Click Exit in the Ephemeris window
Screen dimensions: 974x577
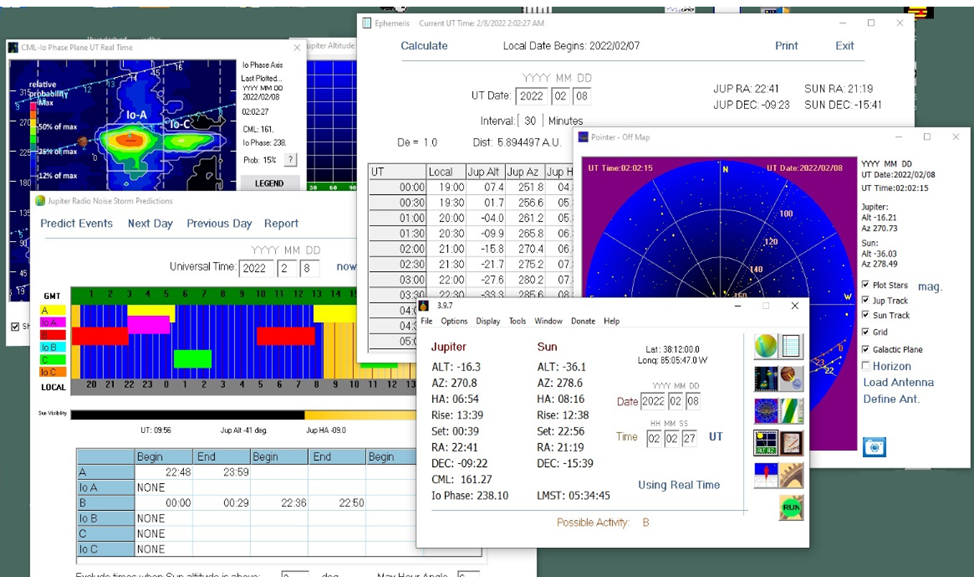pos(844,46)
